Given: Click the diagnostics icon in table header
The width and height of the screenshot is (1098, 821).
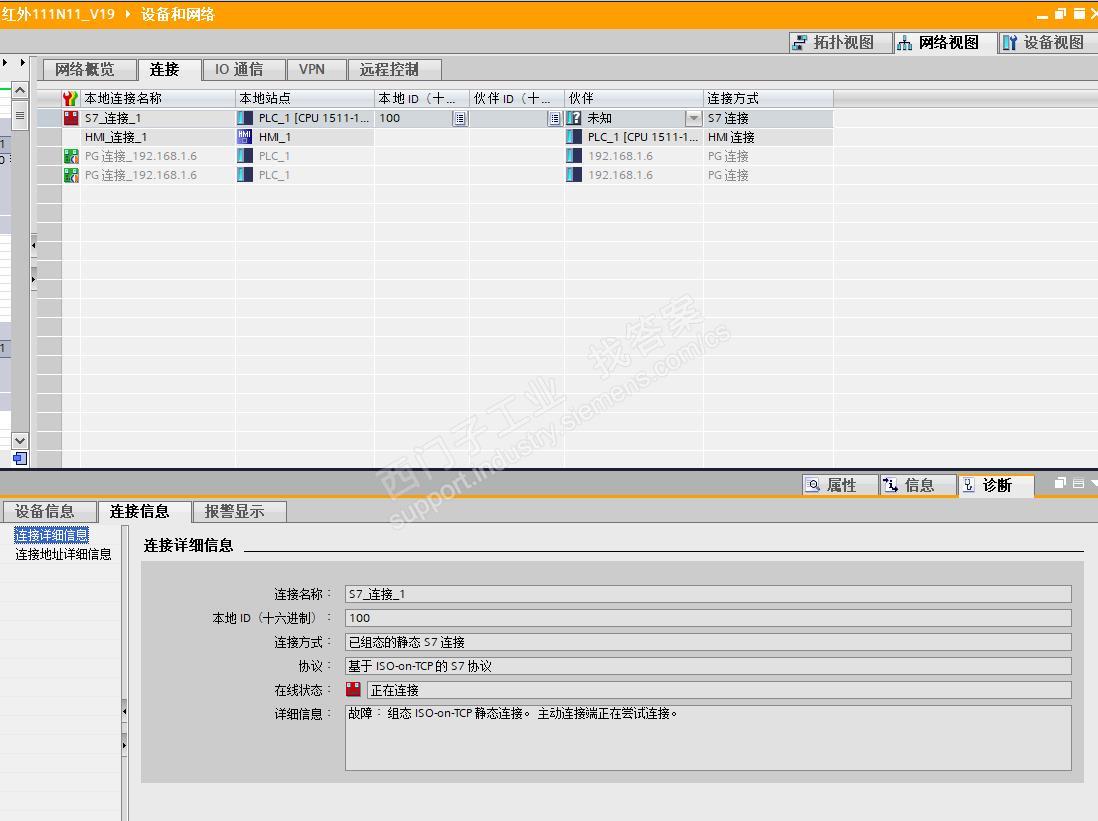Looking at the screenshot, I should (x=70, y=98).
